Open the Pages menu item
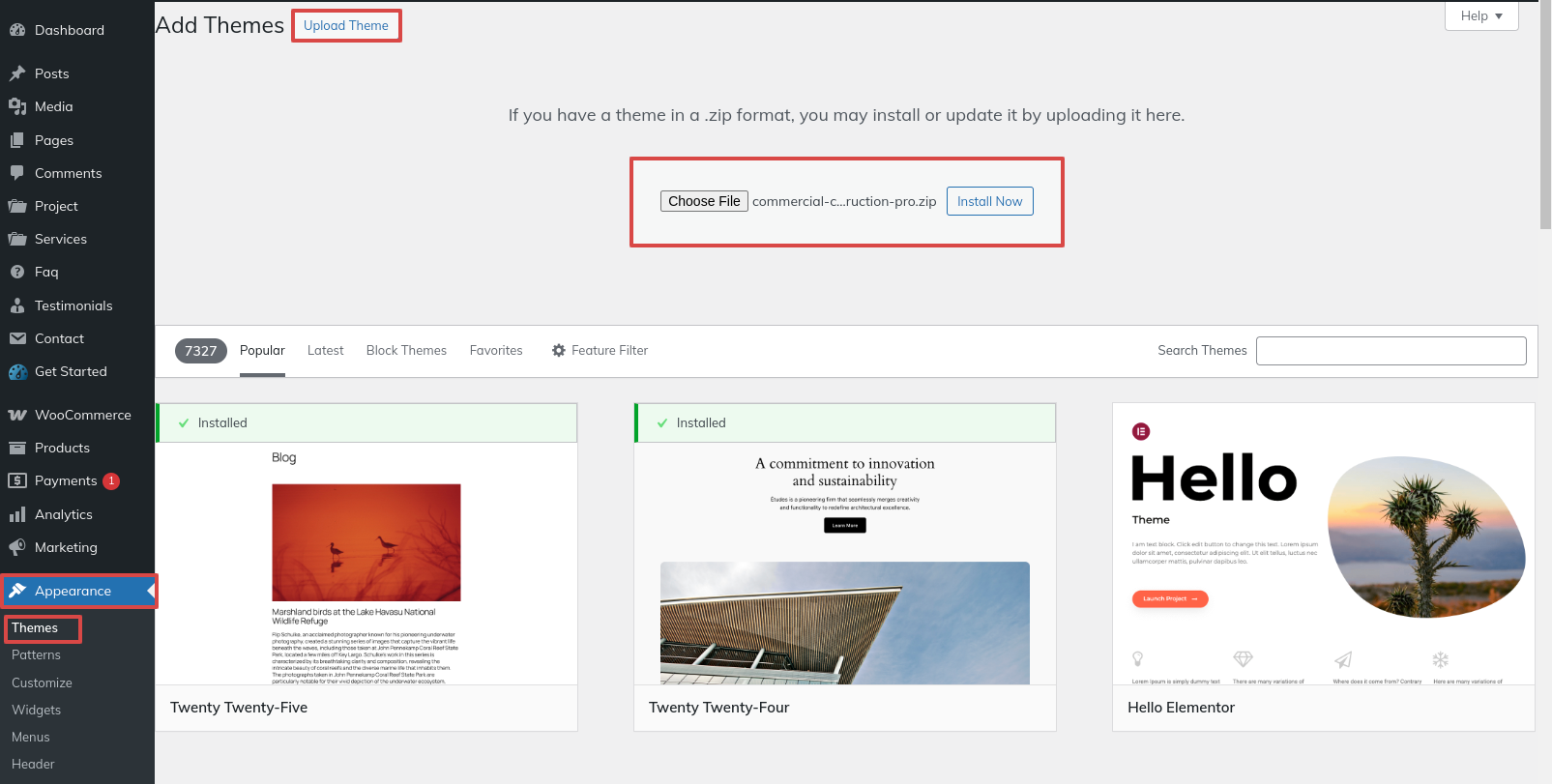This screenshot has width=1552, height=784. [x=77, y=140]
